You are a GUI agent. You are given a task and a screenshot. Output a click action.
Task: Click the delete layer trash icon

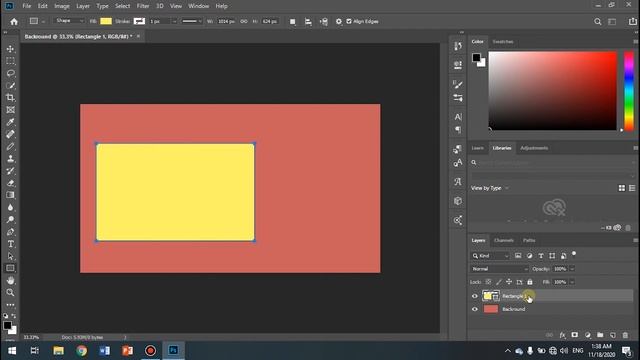[625, 335]
